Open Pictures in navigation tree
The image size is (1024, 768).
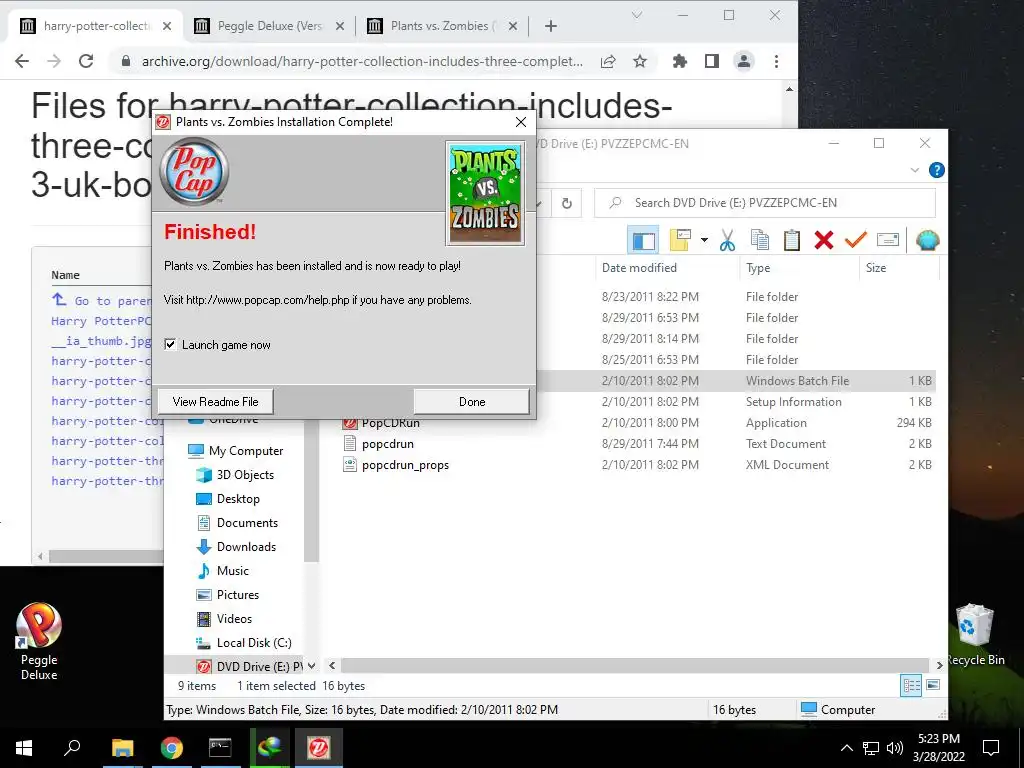(238, 595)
